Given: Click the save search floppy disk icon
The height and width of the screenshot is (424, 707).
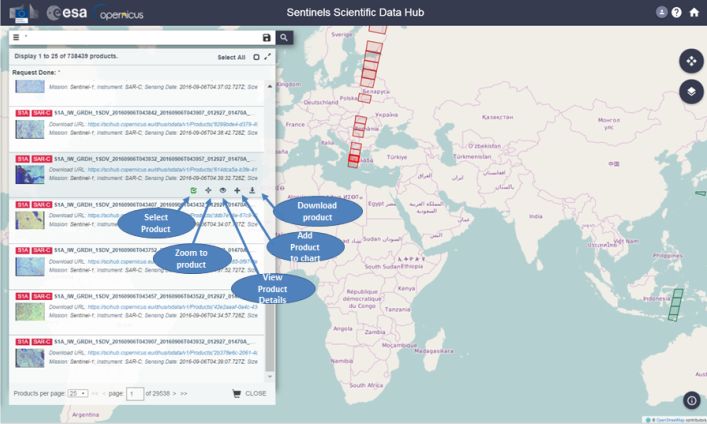Looking at the screenshot, I should click(x=266, y=37).
